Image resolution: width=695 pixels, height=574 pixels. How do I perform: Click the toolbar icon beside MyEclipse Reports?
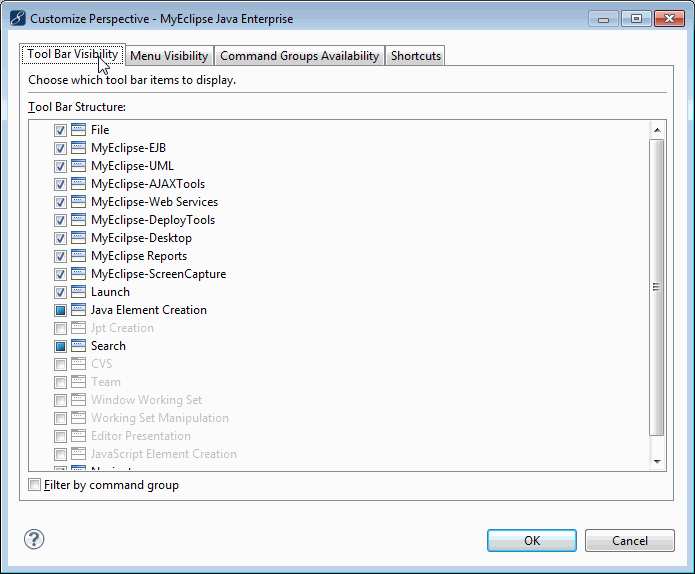coord(78,256)
